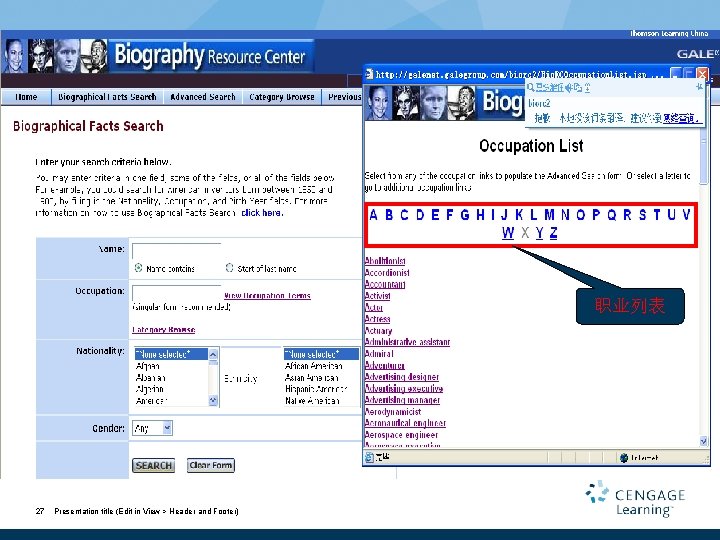Jump to letter D in the Occupation List
The image size is (720, 540).
pyautogui.click(x=420, y=214)
